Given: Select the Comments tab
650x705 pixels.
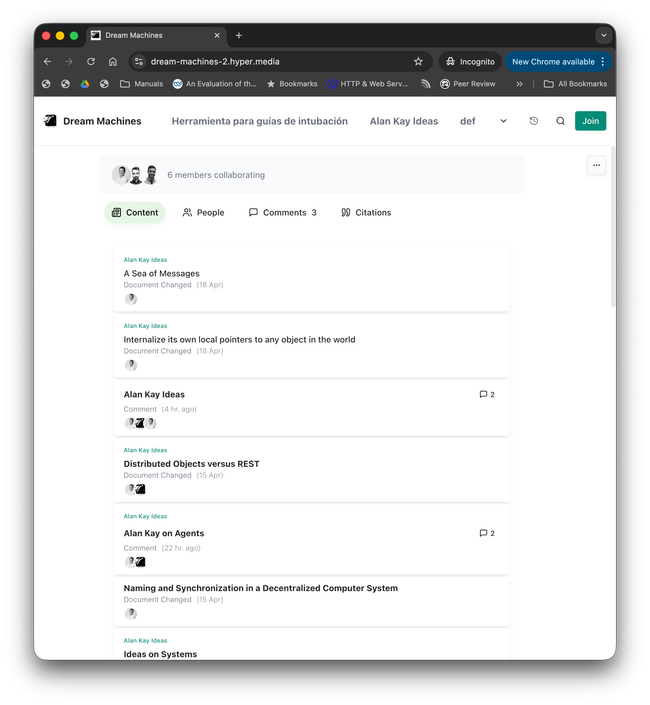Looking at the screenshot, I should pyautogui.click(x=282, y=212).
